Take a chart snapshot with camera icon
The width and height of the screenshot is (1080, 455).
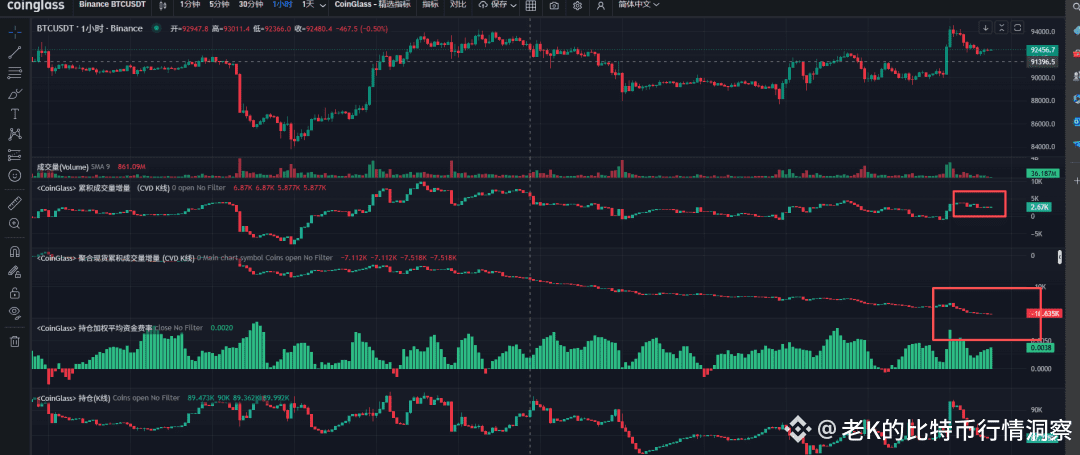pyautogui.click(x=554, y=5)
